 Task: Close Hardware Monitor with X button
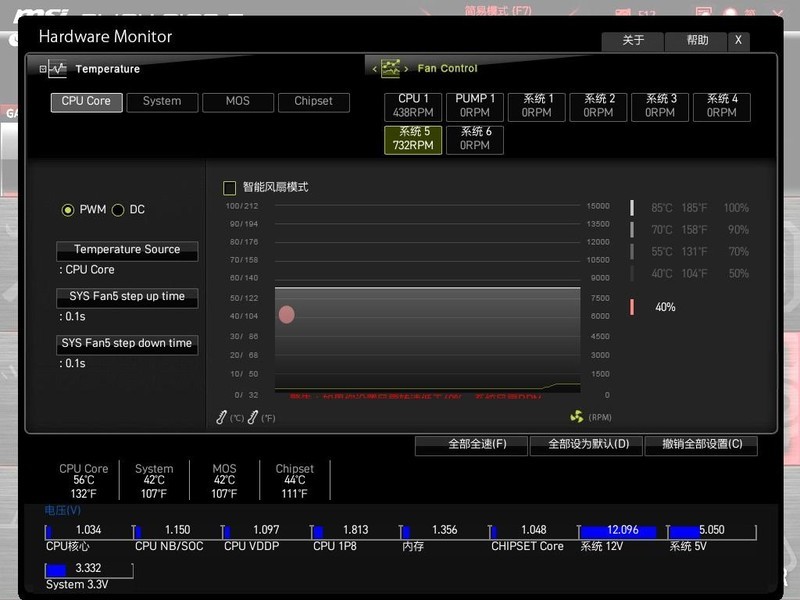click(x=738, y=41)
